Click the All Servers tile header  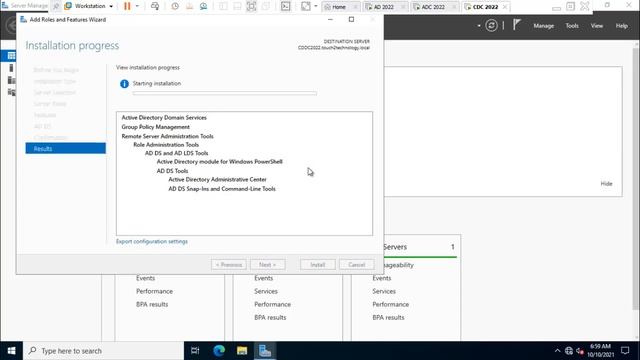[420, 247]
